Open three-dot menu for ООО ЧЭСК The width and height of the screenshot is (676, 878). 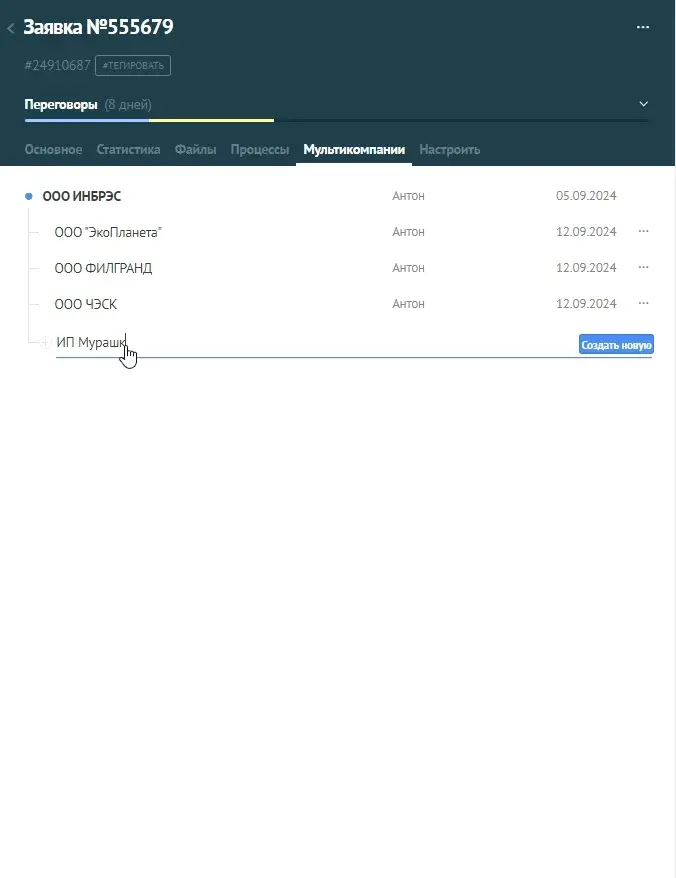[644, 303]
